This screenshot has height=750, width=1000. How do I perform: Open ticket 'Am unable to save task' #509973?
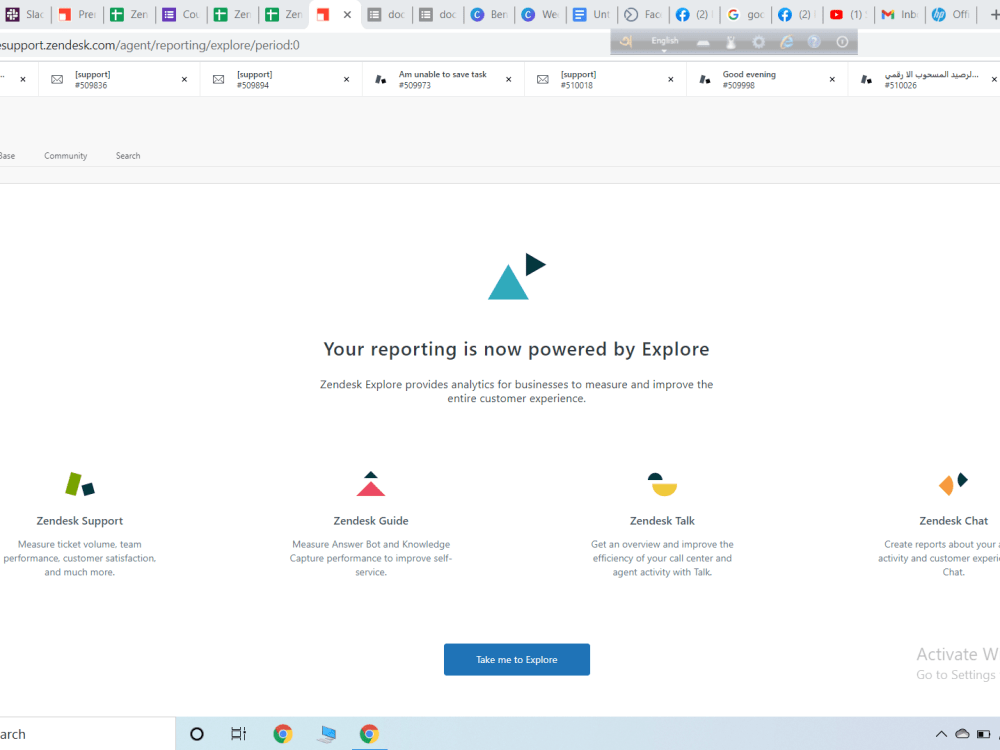(x=443, y=80)
